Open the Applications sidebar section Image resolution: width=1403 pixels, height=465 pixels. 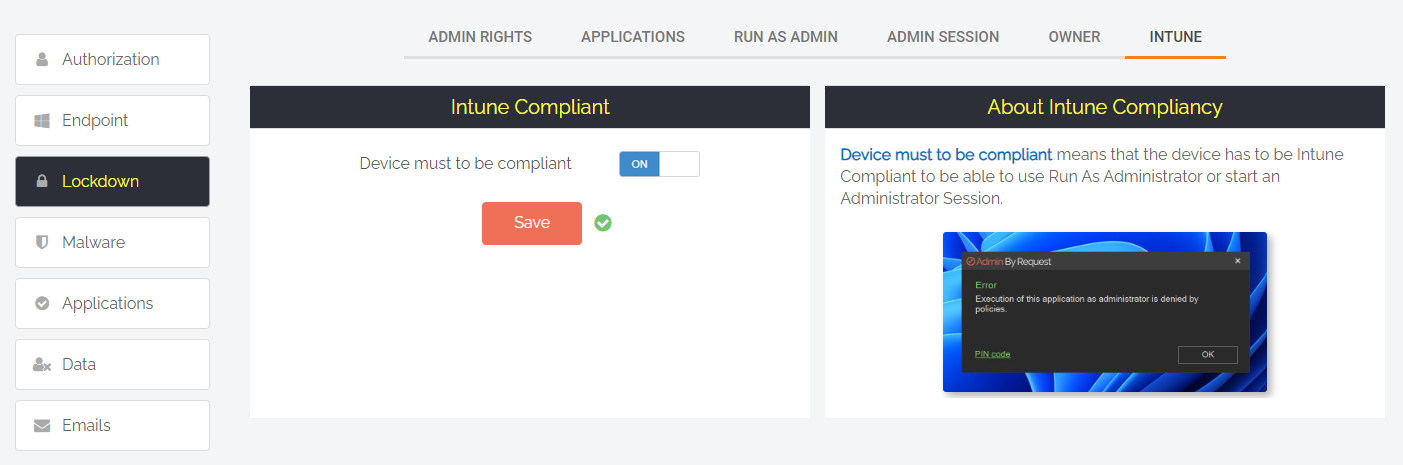(112, 303)
